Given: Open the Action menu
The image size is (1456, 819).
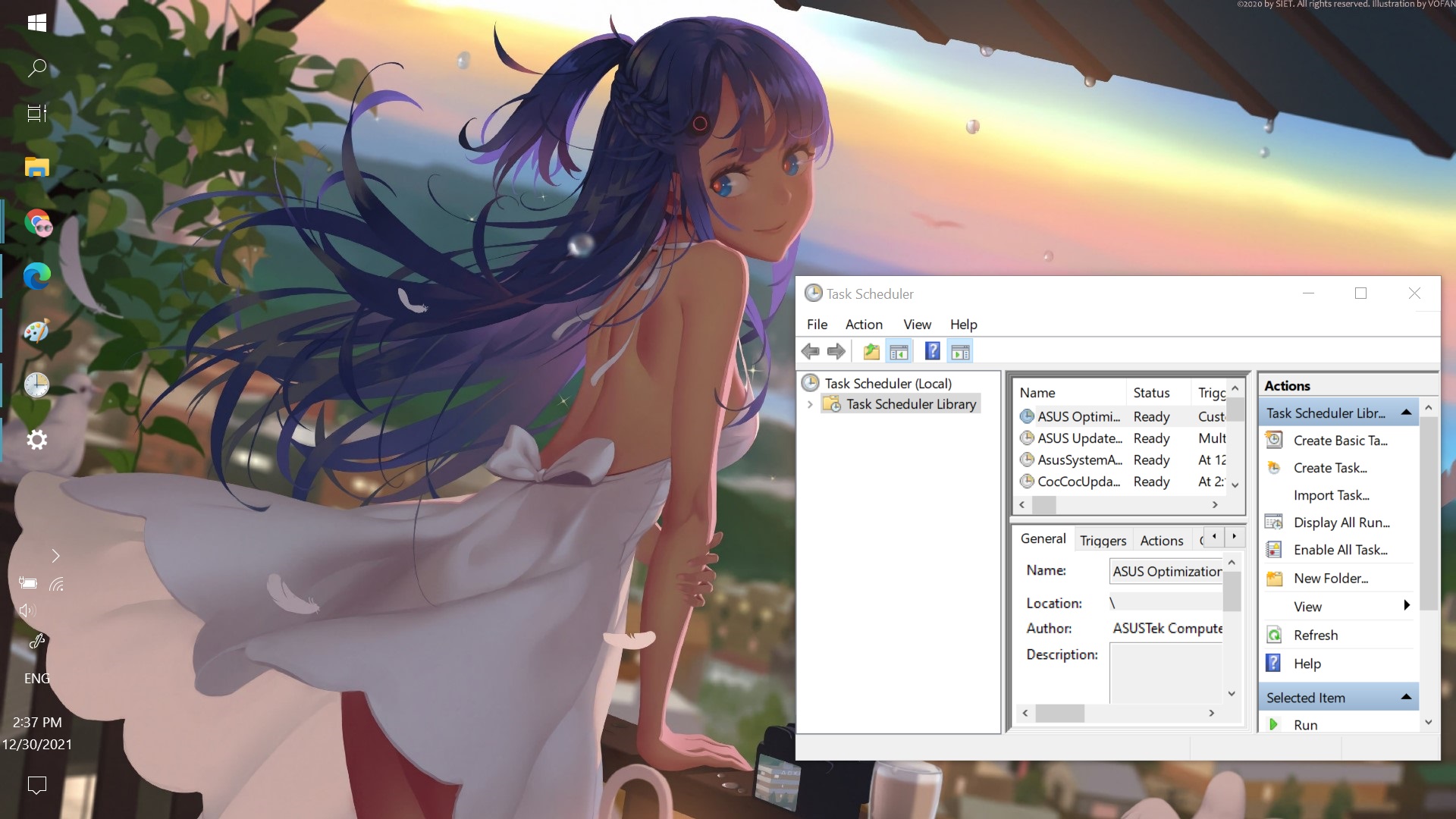Looking at the screenshot, I should tap(864, 325).
